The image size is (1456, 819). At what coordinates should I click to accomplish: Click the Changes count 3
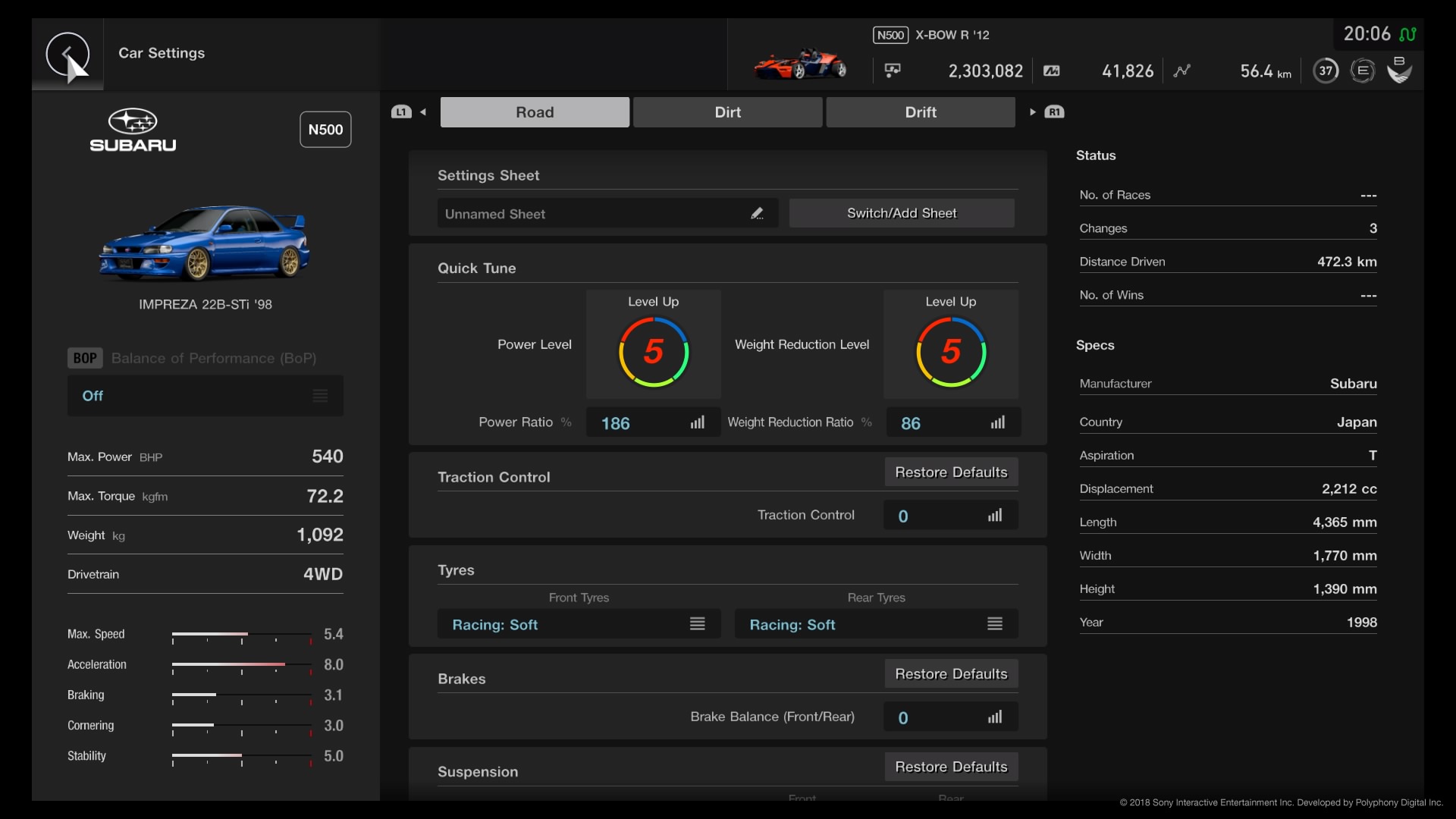tap(1373, 228)
